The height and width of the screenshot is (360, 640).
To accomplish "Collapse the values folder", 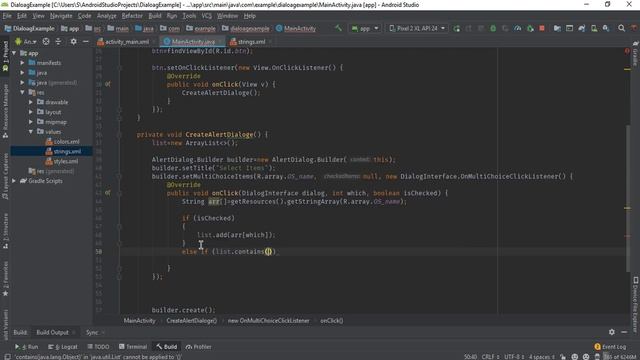I will click(x=31, y=131).
